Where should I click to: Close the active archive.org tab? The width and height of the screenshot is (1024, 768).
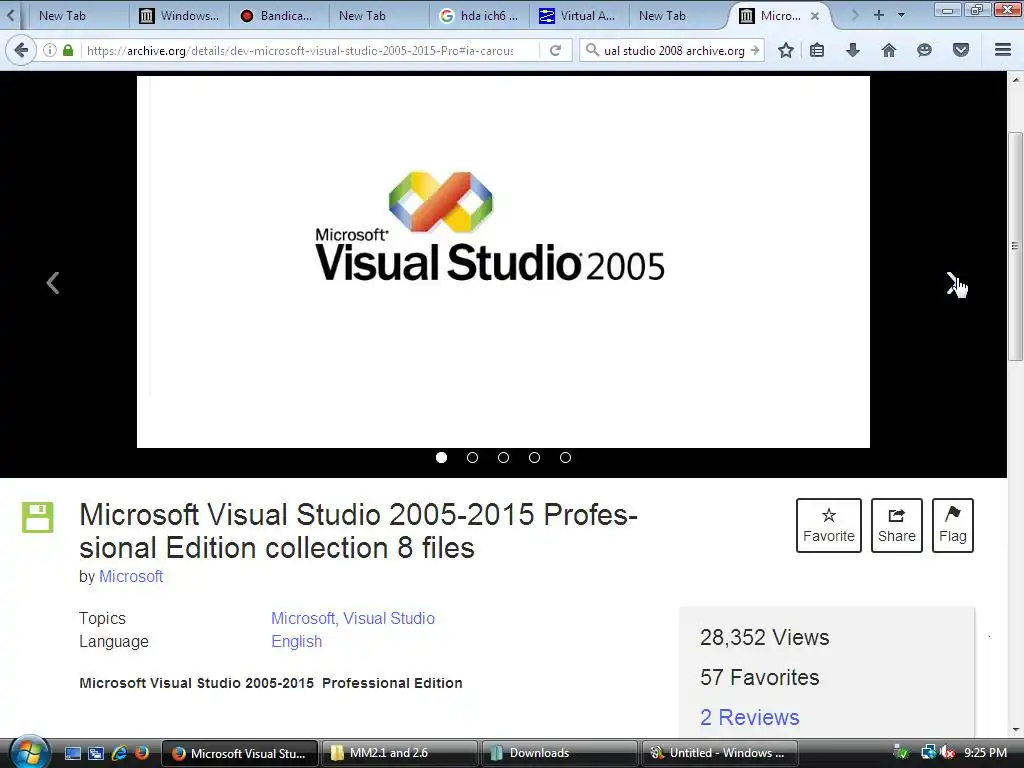pos(815,16)
